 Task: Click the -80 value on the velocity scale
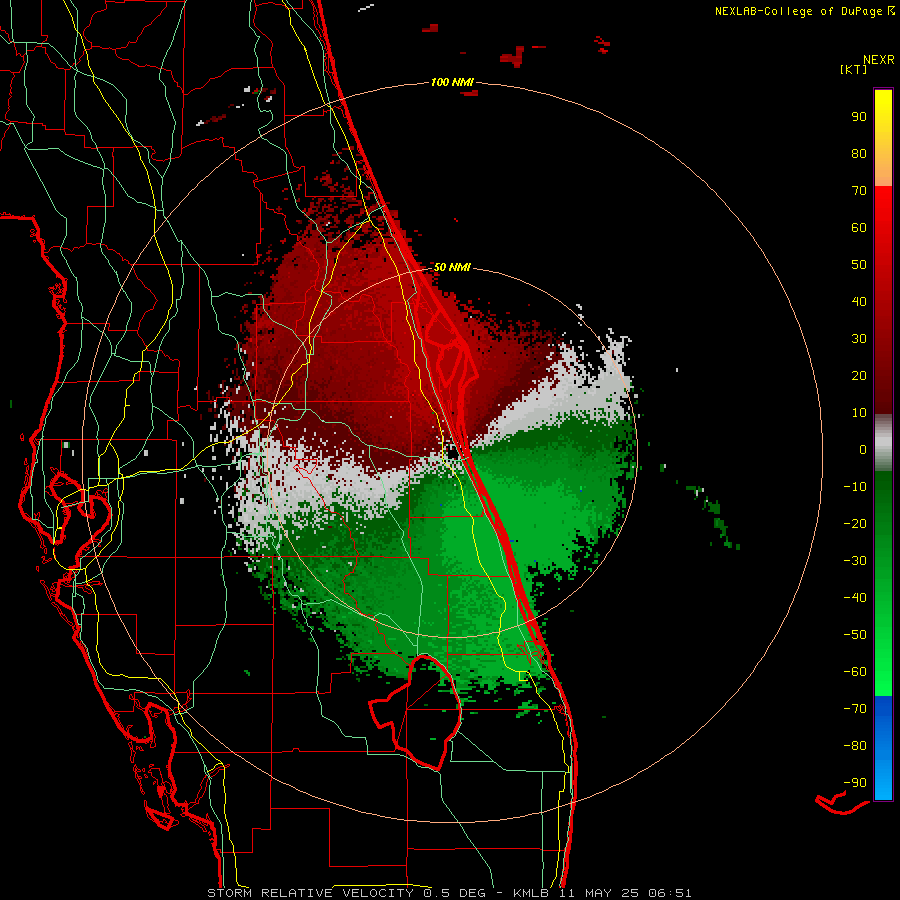pos(855,746)
